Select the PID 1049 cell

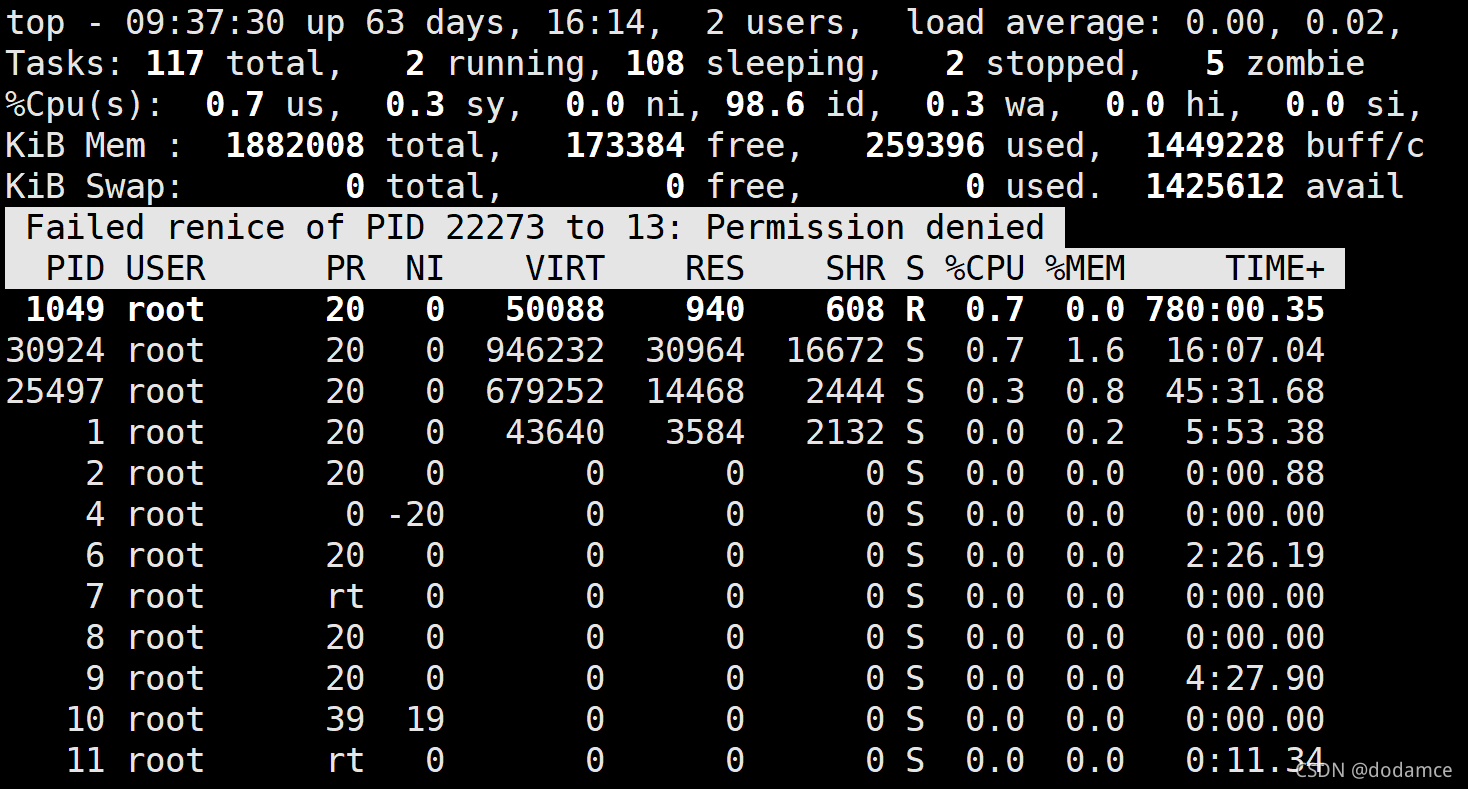click(65, 310)
